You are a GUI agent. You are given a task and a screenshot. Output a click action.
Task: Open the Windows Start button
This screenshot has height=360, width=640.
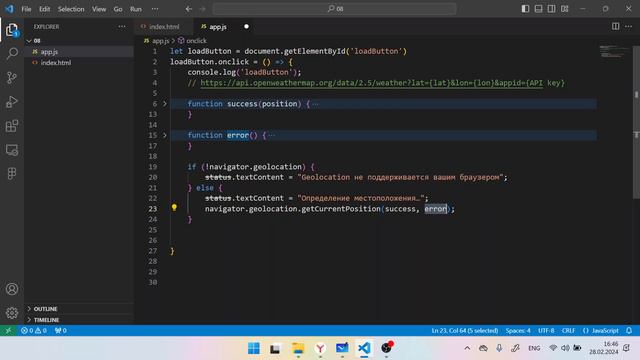pyautogui.click(x=254, y=348)
